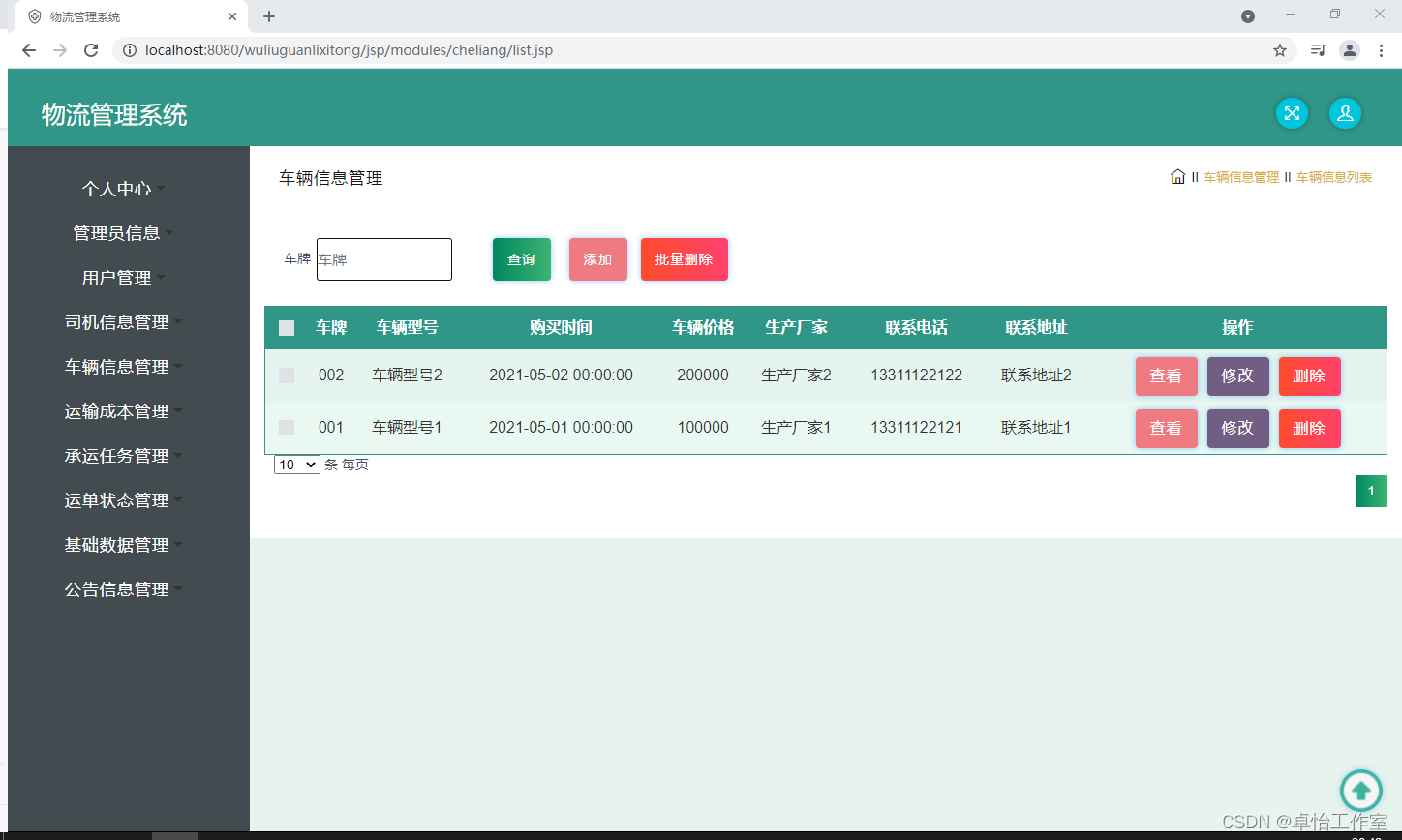
Task: Open the per-page count dropdown
Action: pyautogui.click(x=296, y=465)
